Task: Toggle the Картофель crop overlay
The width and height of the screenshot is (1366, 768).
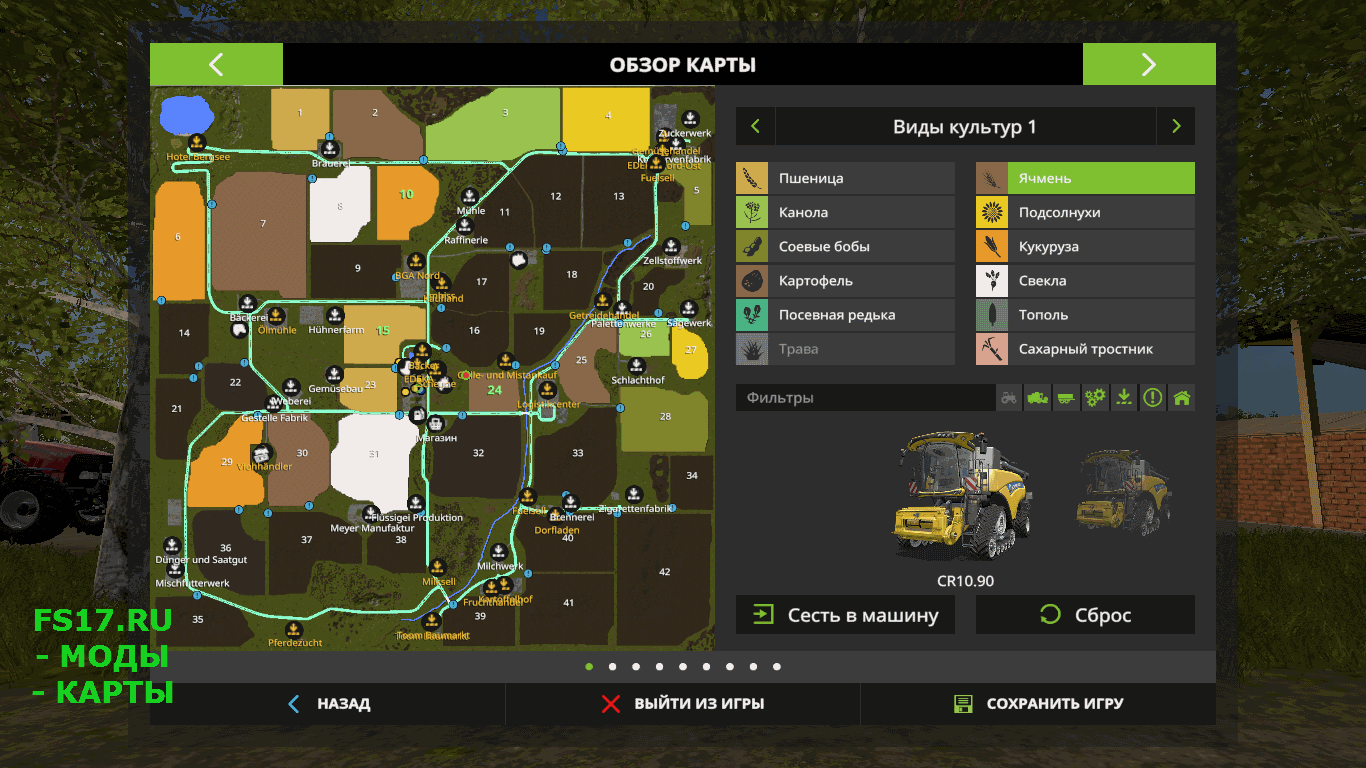Action: [846, 280]
